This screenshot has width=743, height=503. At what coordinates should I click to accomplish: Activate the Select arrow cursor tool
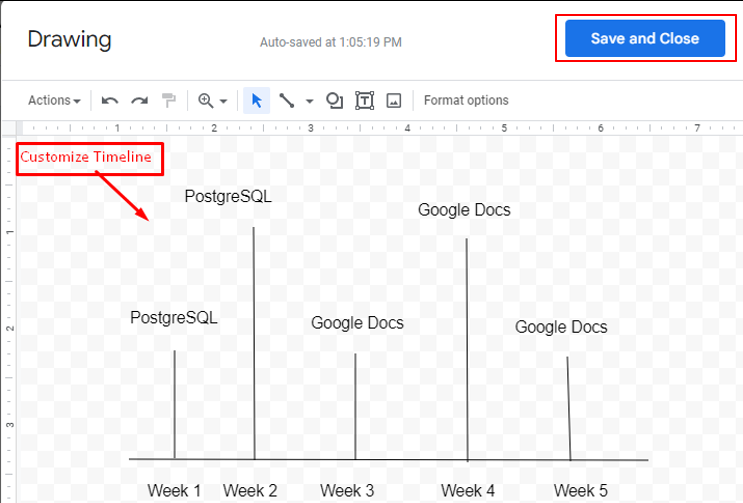[256, 100]
